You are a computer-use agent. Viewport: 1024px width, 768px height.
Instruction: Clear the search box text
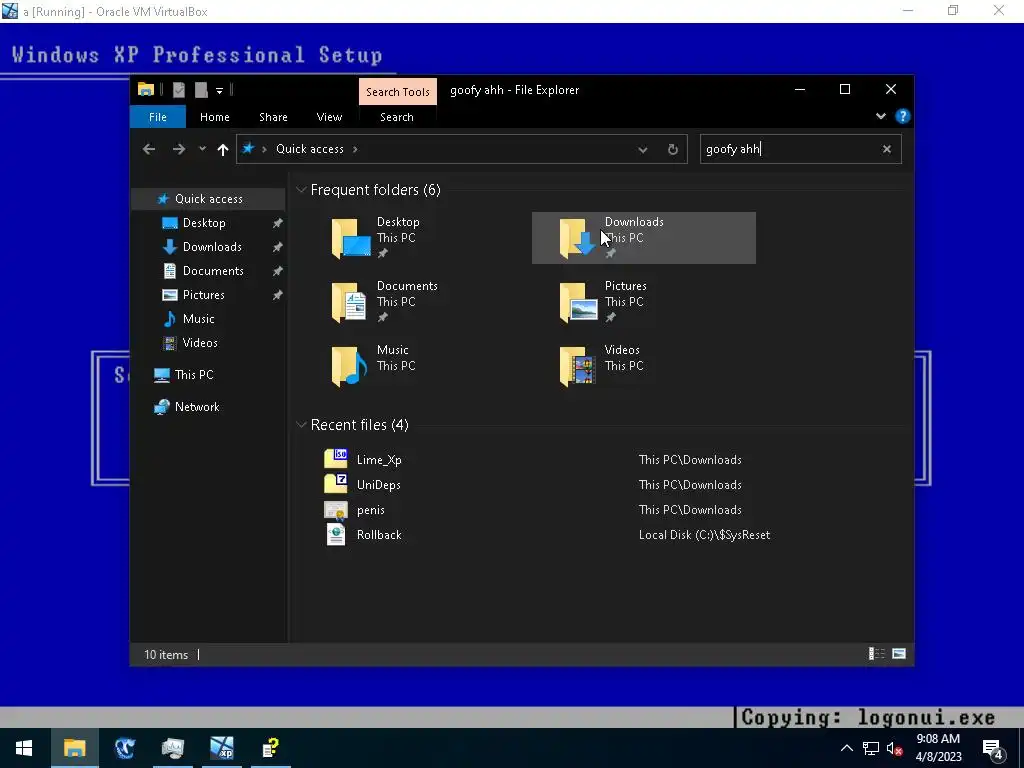pos(886,149)
